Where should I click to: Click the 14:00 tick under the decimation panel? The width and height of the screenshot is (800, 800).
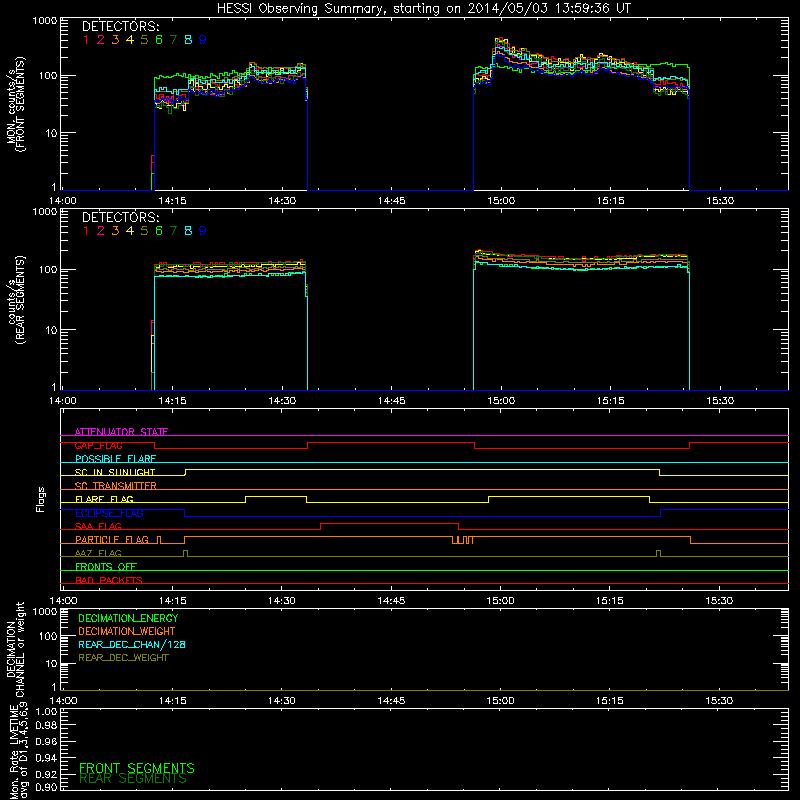[63, 701]
